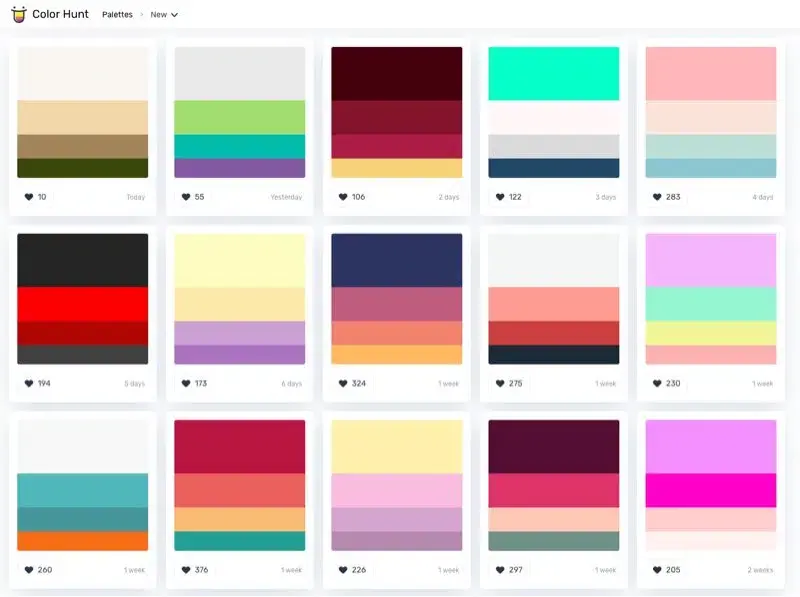
Task: Open the Palettes menu item
Action: [117, 15]
